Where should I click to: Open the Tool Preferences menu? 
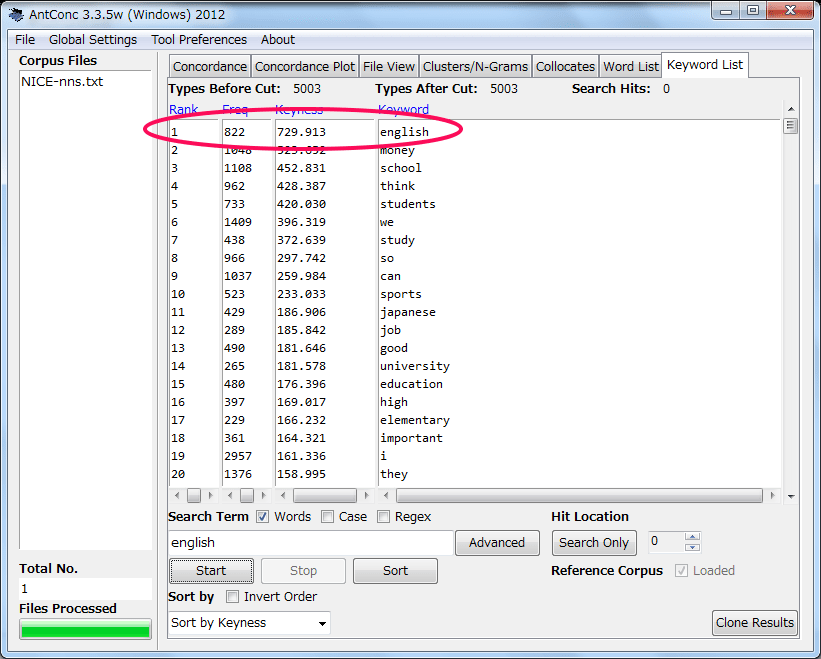(198, 39)
